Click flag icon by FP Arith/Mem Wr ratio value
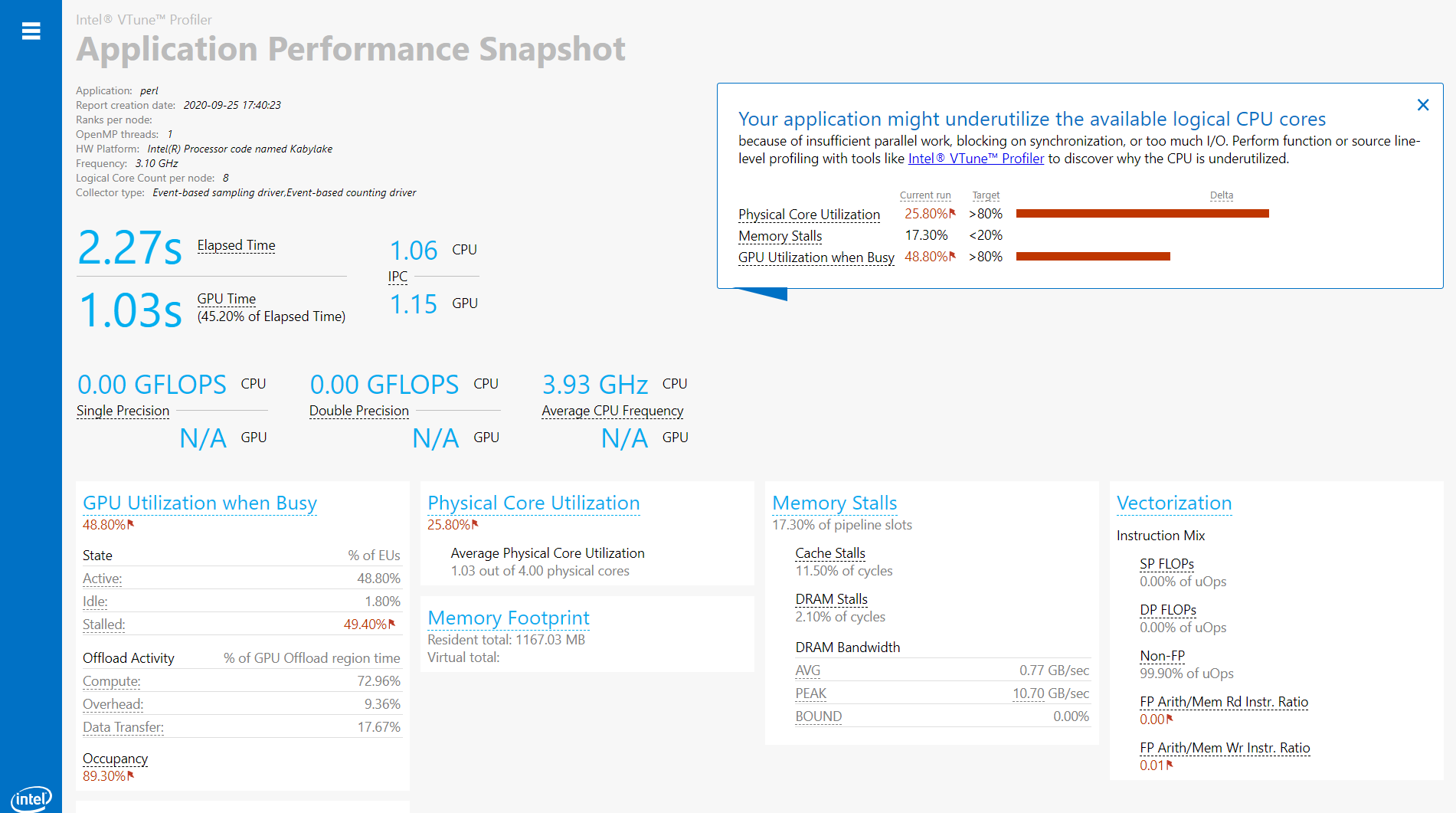This screenshot has height=813, width=1456. (x=1170, y=765)
